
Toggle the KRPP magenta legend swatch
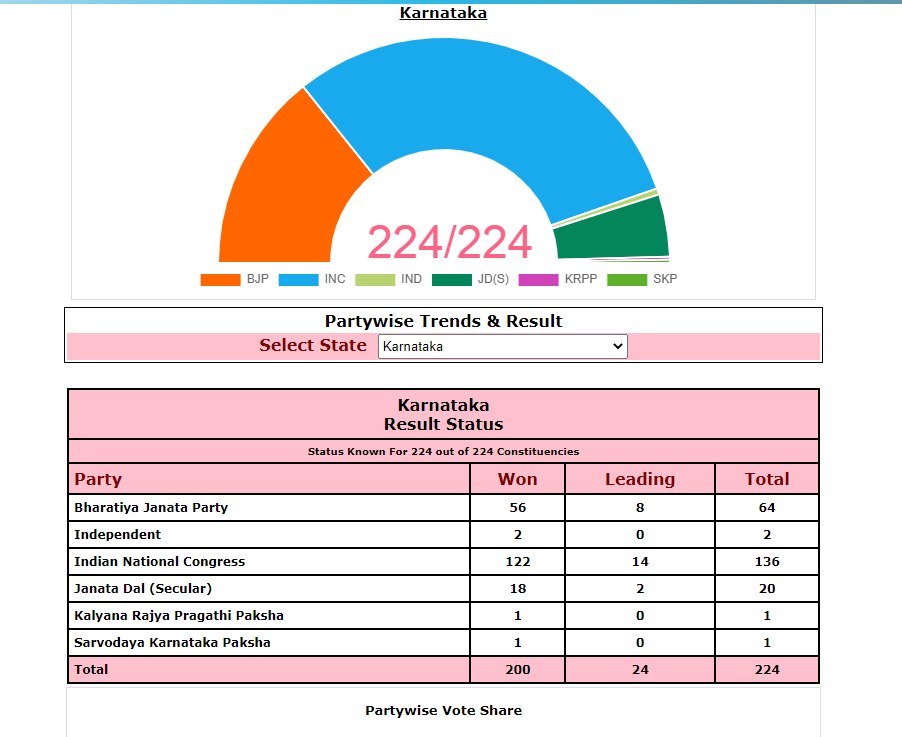538,280
